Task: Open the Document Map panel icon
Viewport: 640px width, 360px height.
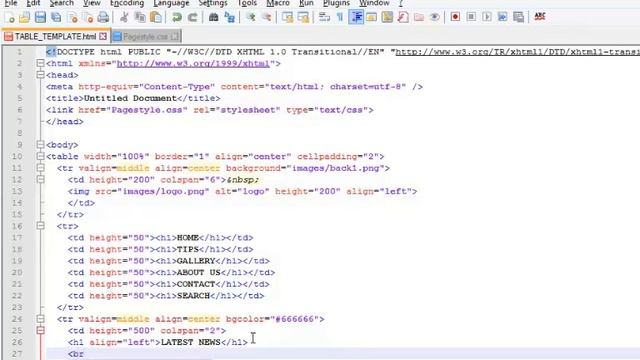Action: [x=387, y=17]
